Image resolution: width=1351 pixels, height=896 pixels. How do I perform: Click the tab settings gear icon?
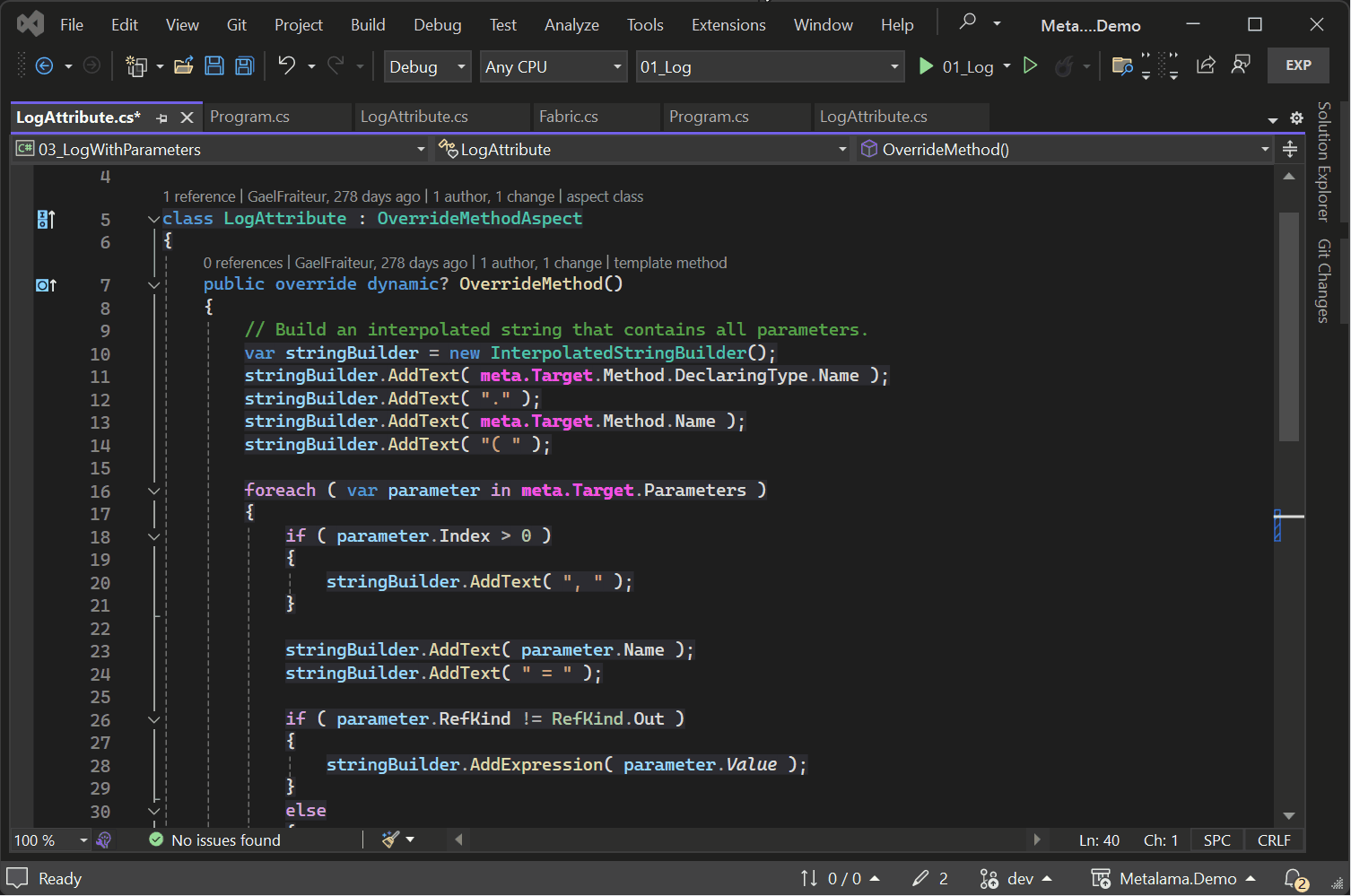coord(1296,118)
